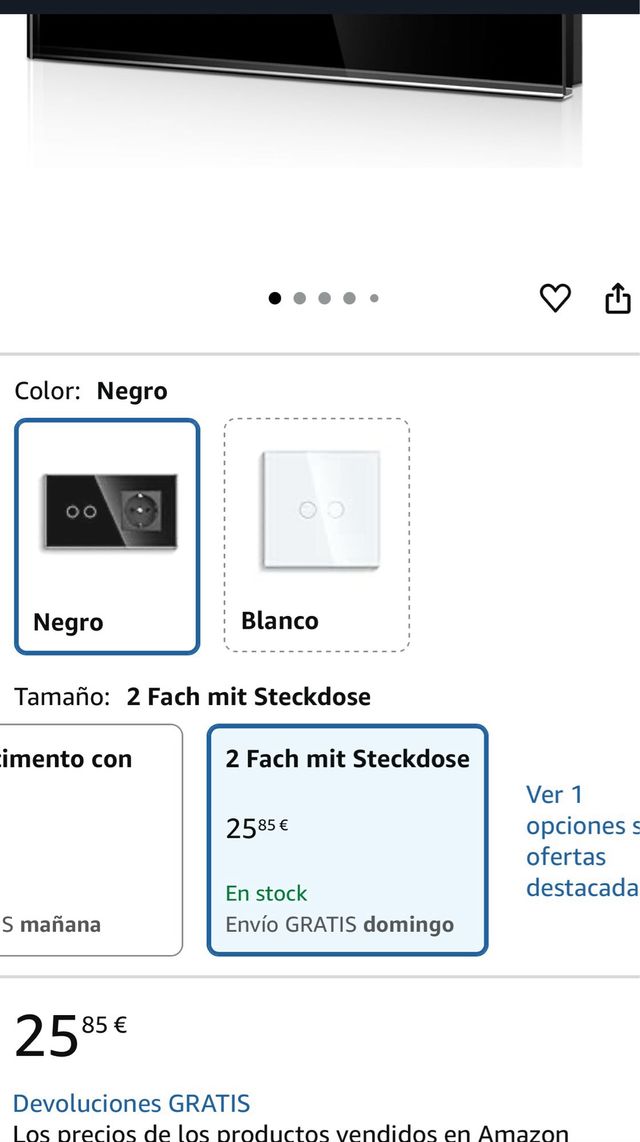Click the "En stock" availability text
Screen dimensions: 640x1142
click(265, 893)
